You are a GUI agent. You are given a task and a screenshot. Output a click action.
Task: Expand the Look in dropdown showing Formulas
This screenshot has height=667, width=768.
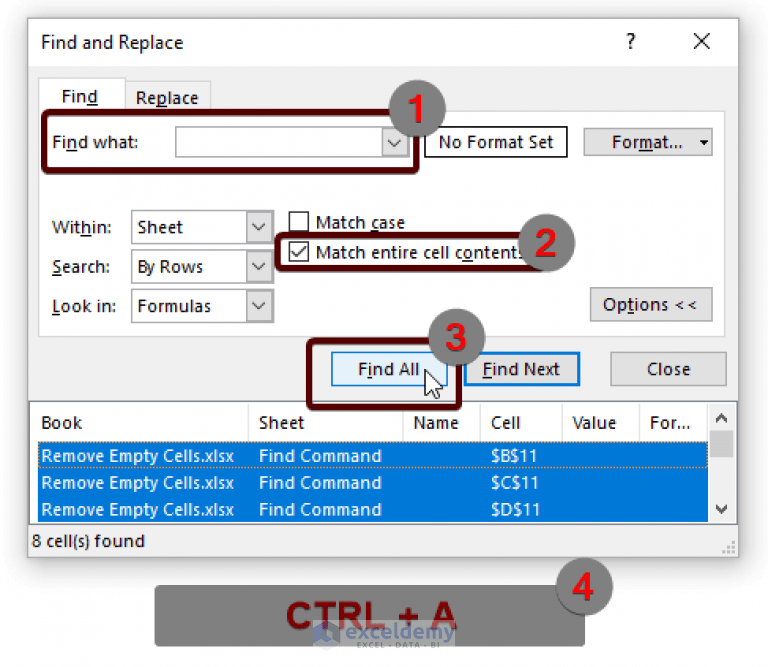(259, 306)
